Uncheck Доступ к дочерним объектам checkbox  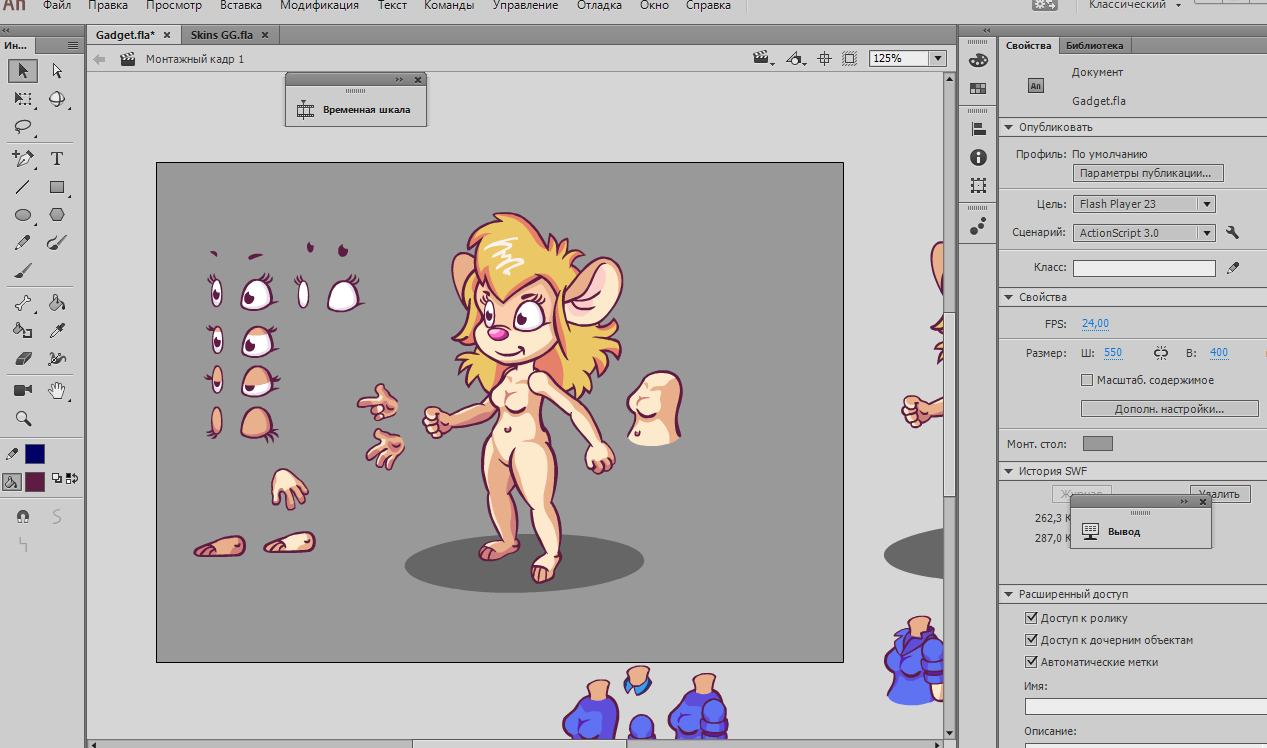click(1032, 640)
